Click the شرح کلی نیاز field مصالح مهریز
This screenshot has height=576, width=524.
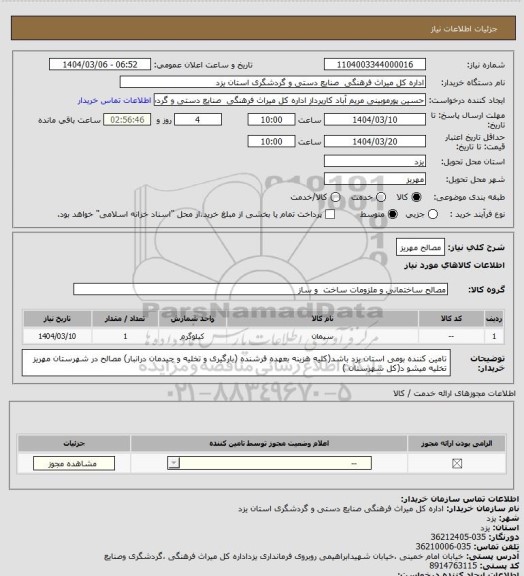(420, 247)
